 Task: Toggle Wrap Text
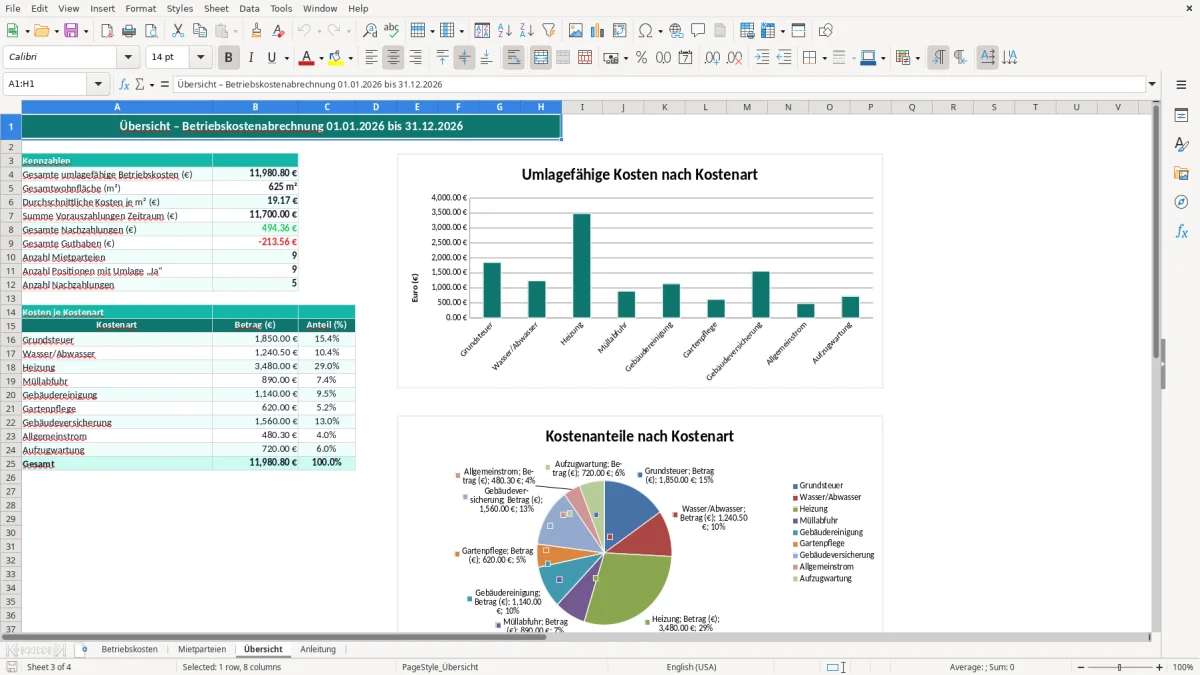tap(513, 58)
